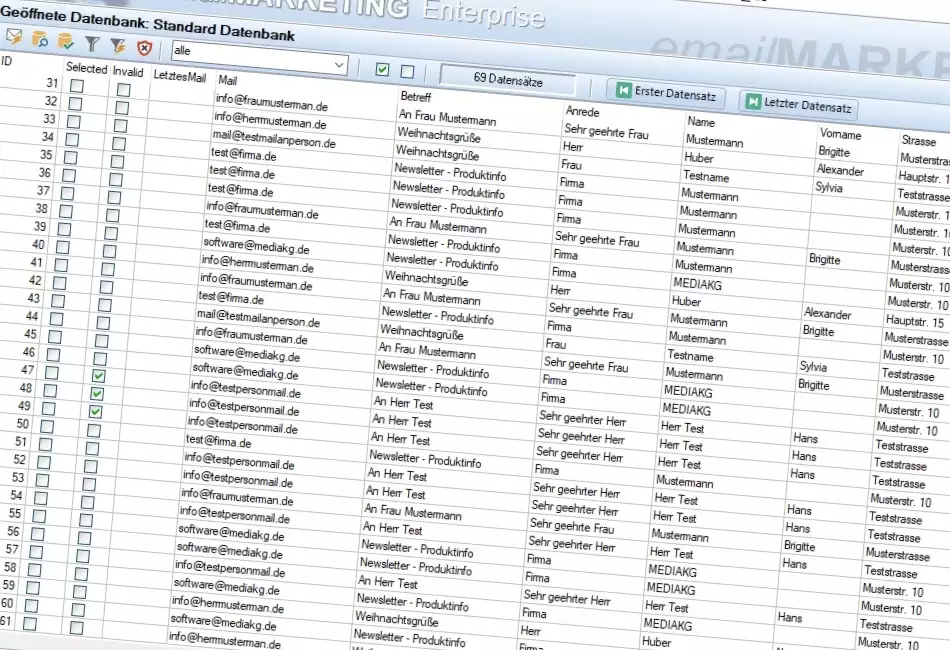Viewport: 950px width, 650px height.
Task: Click the 'Selected' column header
Action: click(x=87, y=68)
